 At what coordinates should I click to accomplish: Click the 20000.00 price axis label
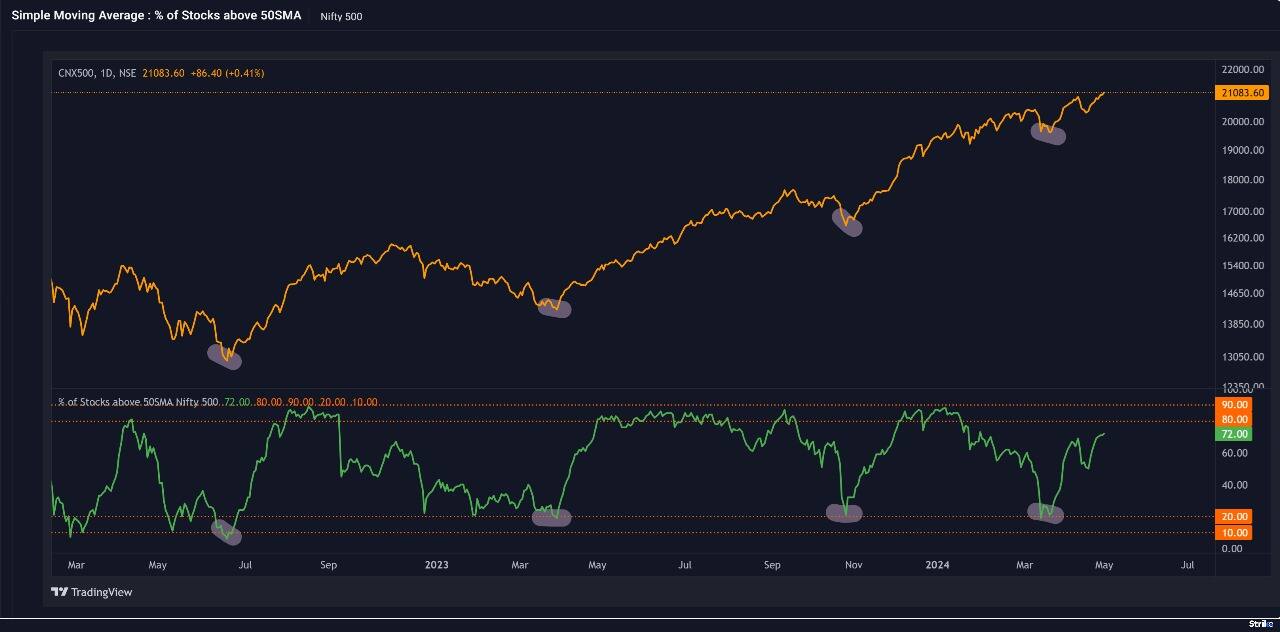1243,122
